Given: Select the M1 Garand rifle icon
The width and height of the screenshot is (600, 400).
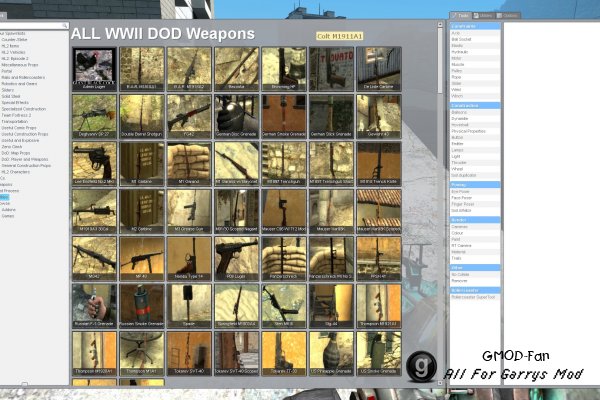Looking at the screenshot, I should [x=189, y=164].
